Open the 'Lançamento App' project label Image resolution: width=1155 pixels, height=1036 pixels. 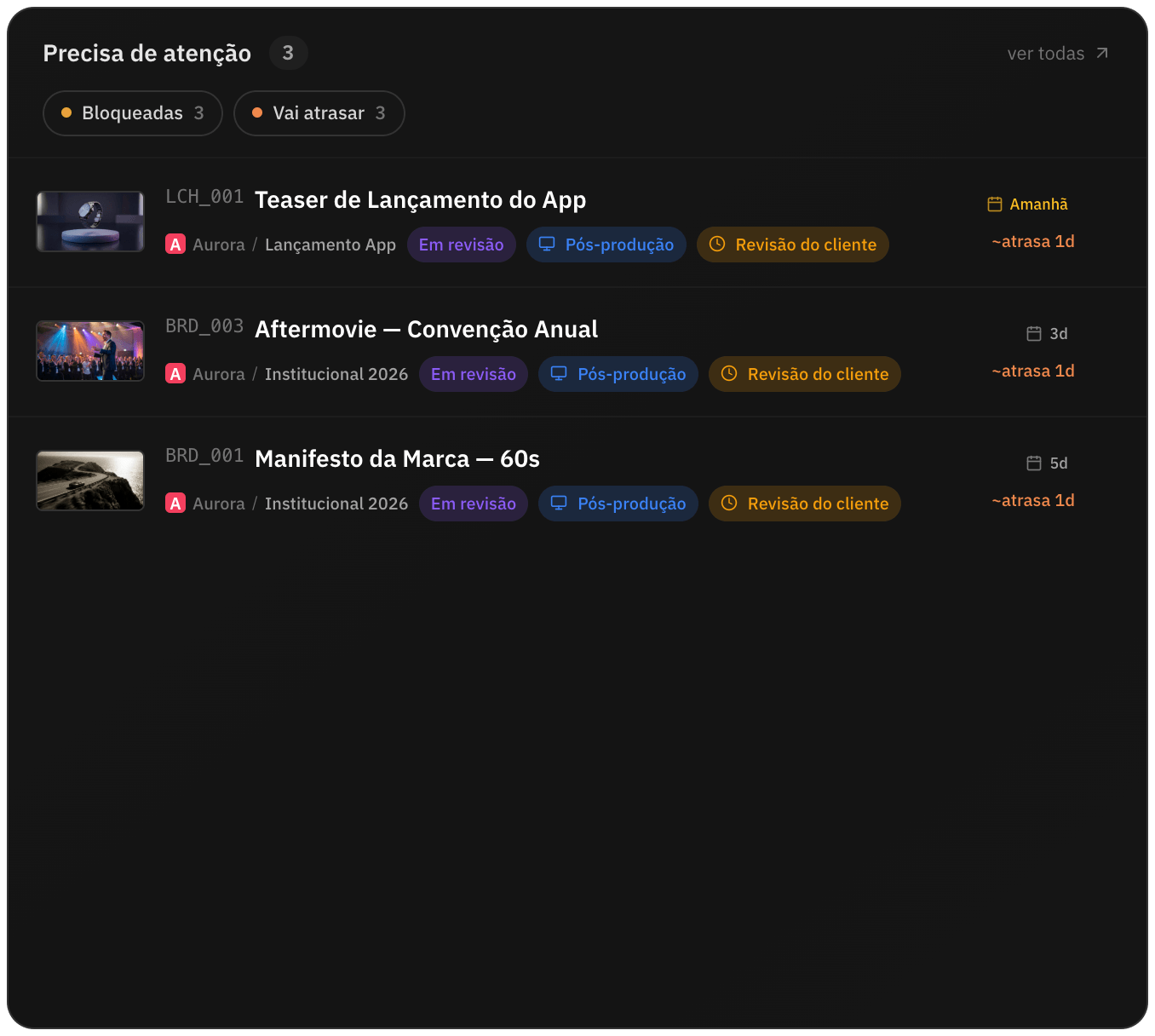click(330, 245)
